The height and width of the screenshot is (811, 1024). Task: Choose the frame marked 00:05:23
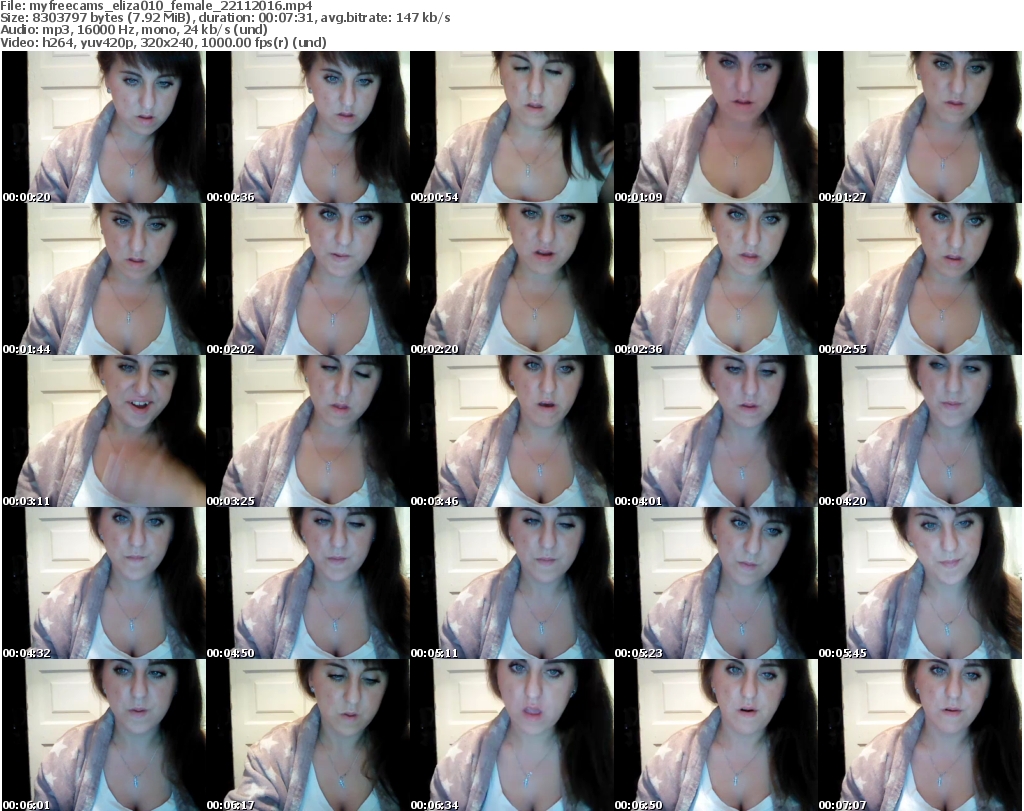[716, 583]
